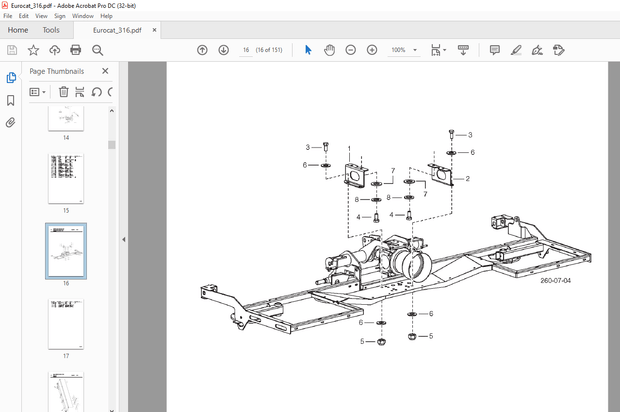The height and width of the screenshot is (412, 620).
Task: Choose the selection arrow tool
Action: (x=308, y=50)
